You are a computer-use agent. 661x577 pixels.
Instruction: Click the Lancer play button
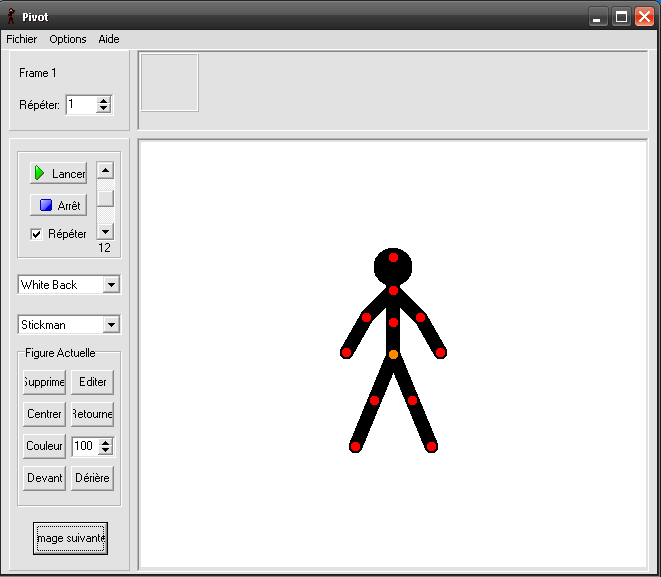coord(59,173)
